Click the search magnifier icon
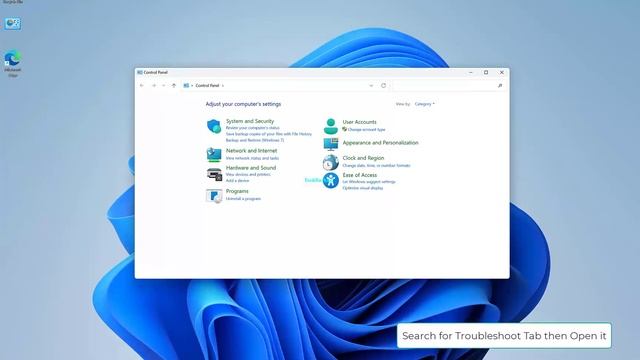 [x=500, y=86]
